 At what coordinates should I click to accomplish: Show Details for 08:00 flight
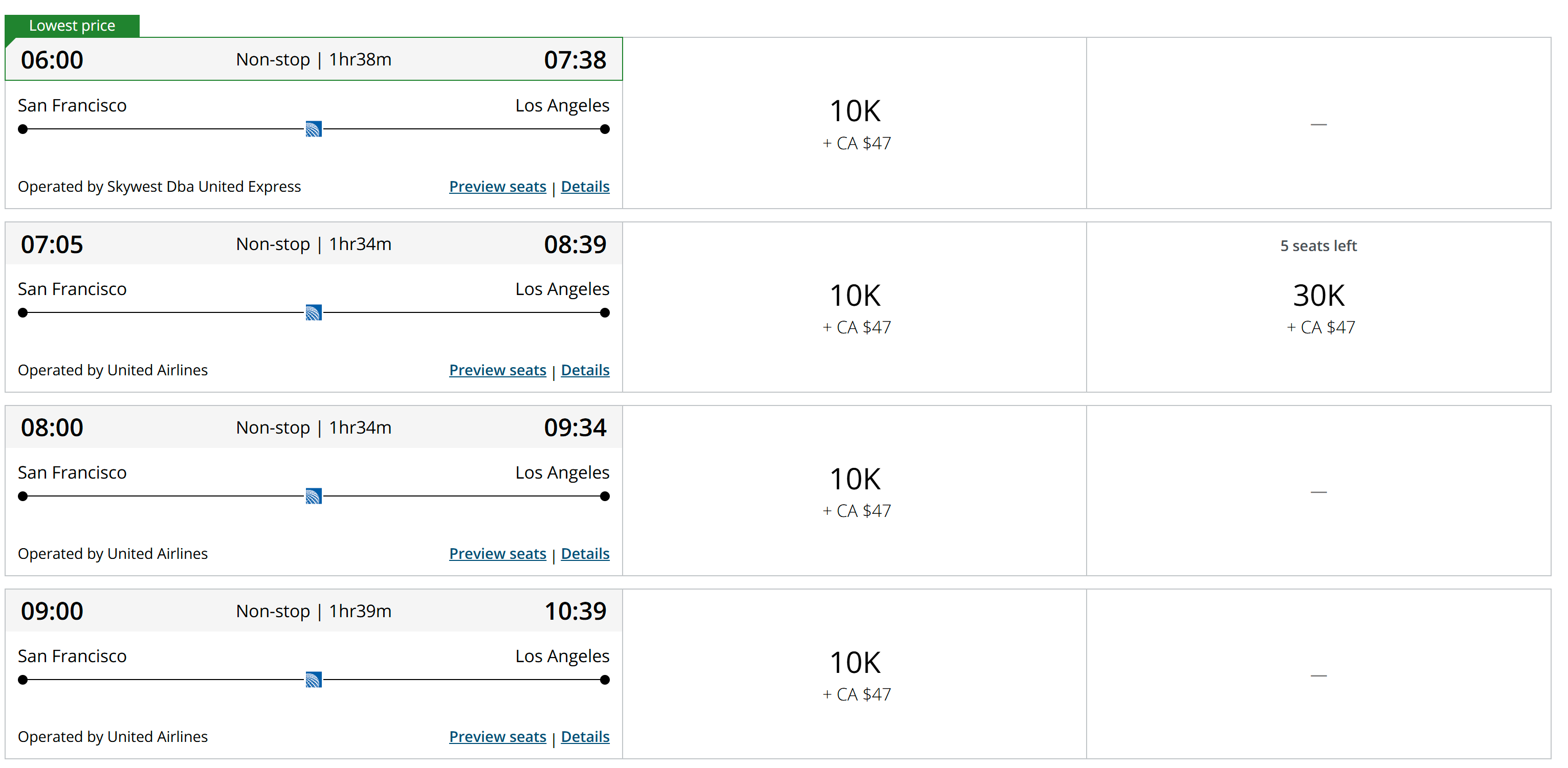(585, 554)
